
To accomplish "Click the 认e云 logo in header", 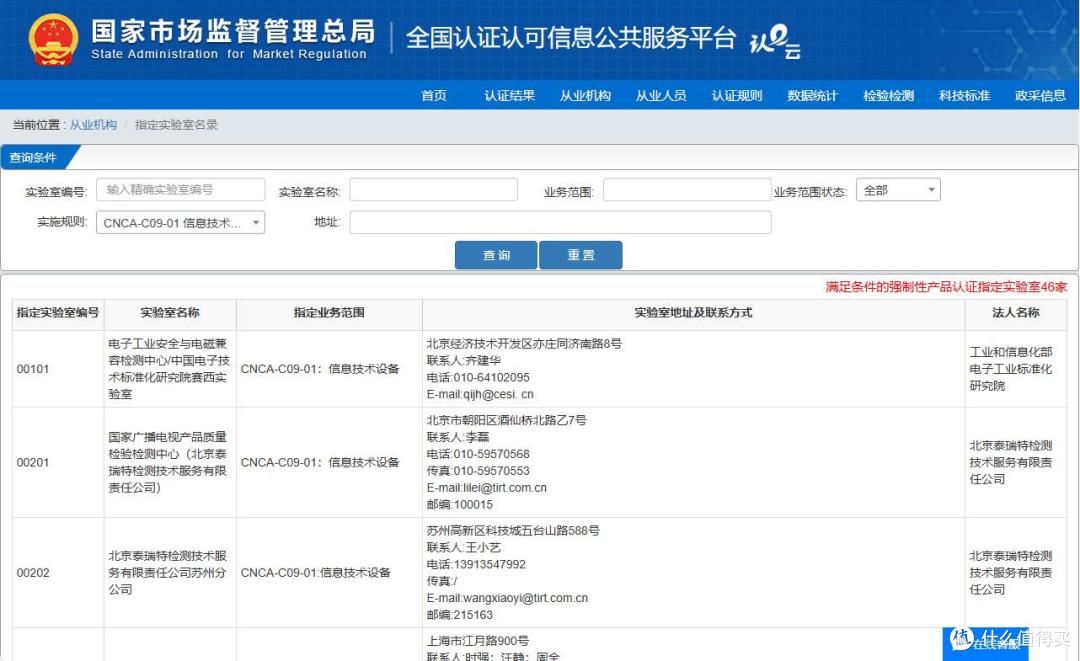I will 776,42.
